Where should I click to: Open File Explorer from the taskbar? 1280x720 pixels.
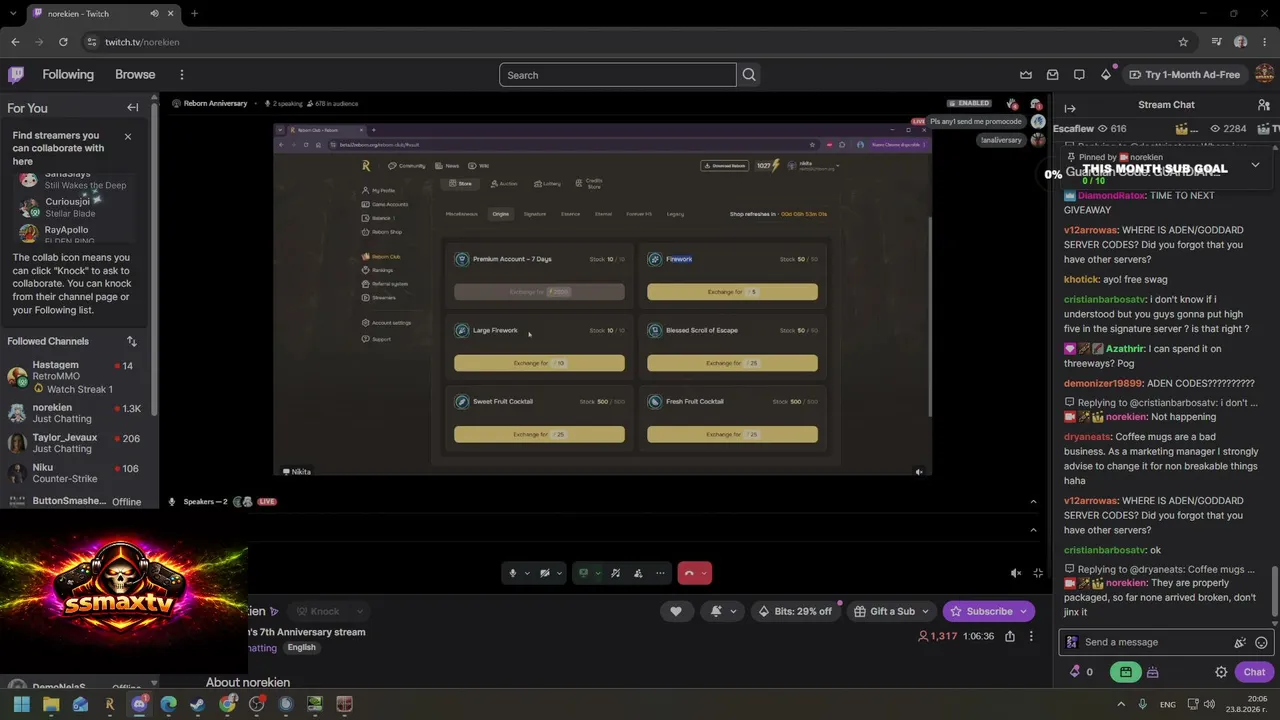tap(51, 704)
